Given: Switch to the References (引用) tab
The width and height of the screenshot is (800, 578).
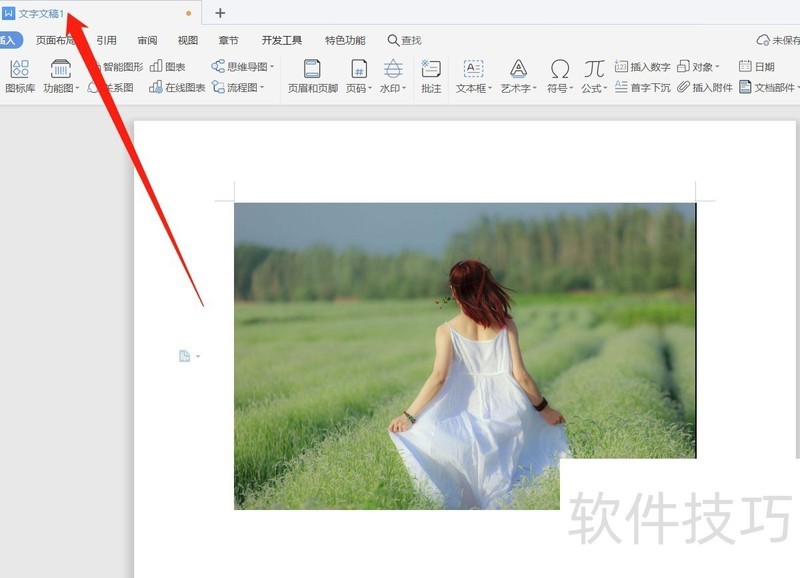Looking at the screenshot, I should click(106, 41).
